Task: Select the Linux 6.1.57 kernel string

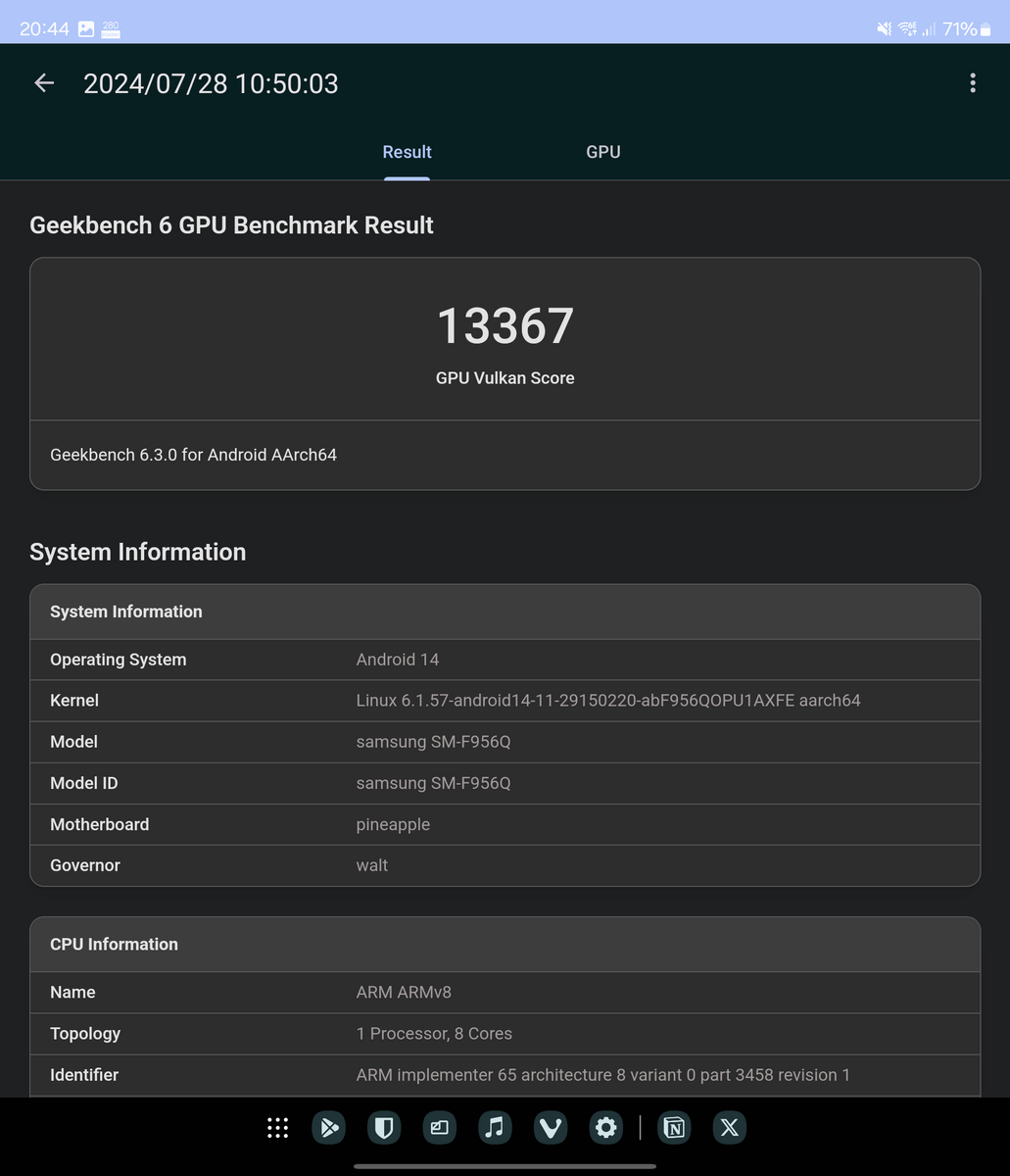Action: (x=608, y=701)
